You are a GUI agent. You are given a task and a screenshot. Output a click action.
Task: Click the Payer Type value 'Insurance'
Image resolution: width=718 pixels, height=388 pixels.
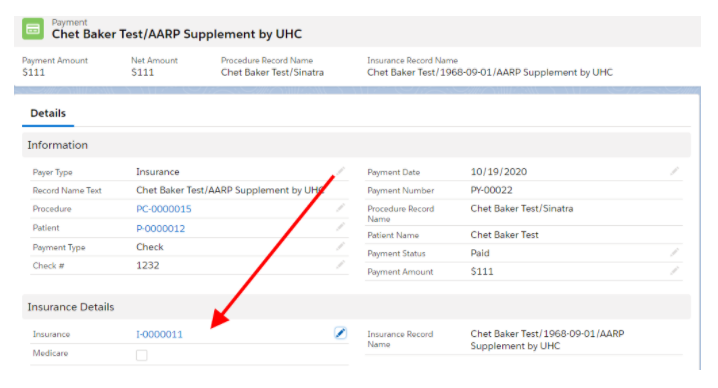coord(158,172)
